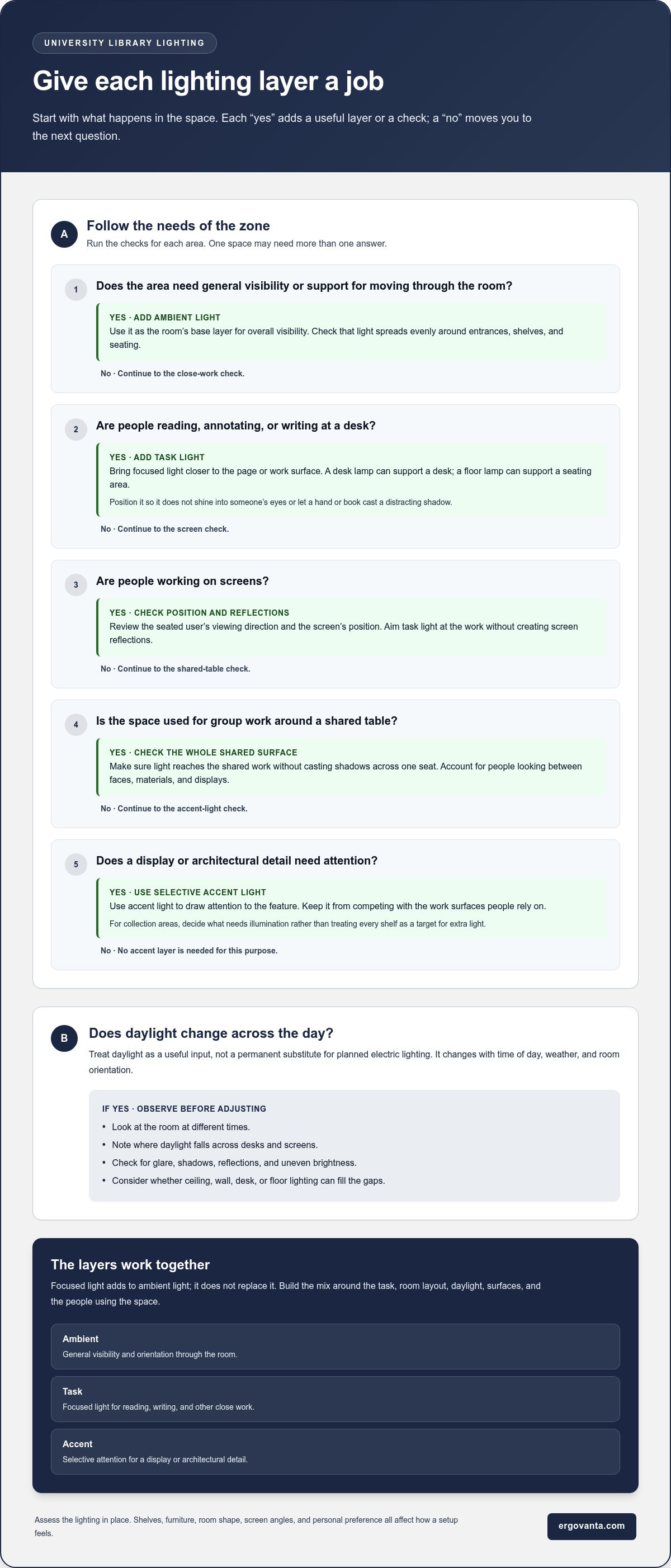Image resolution: width=671 pixels, height=1568 pixels.
Task: Select the Ambient layer card
Action: tap(335, 1346)
